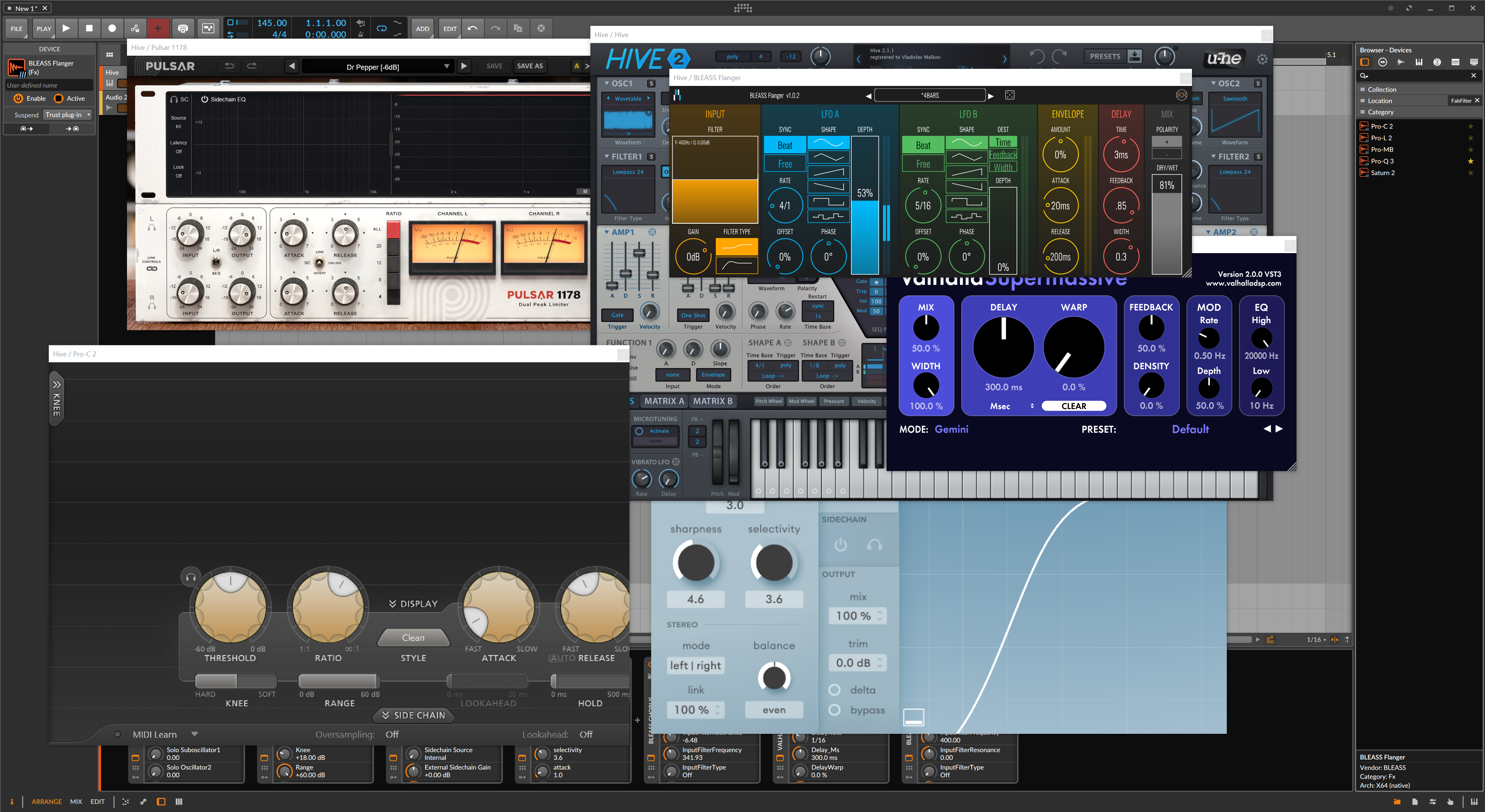Show devices in Browser with orange square icon
Screen dimensions: 1485x812
pos(1365,62)
